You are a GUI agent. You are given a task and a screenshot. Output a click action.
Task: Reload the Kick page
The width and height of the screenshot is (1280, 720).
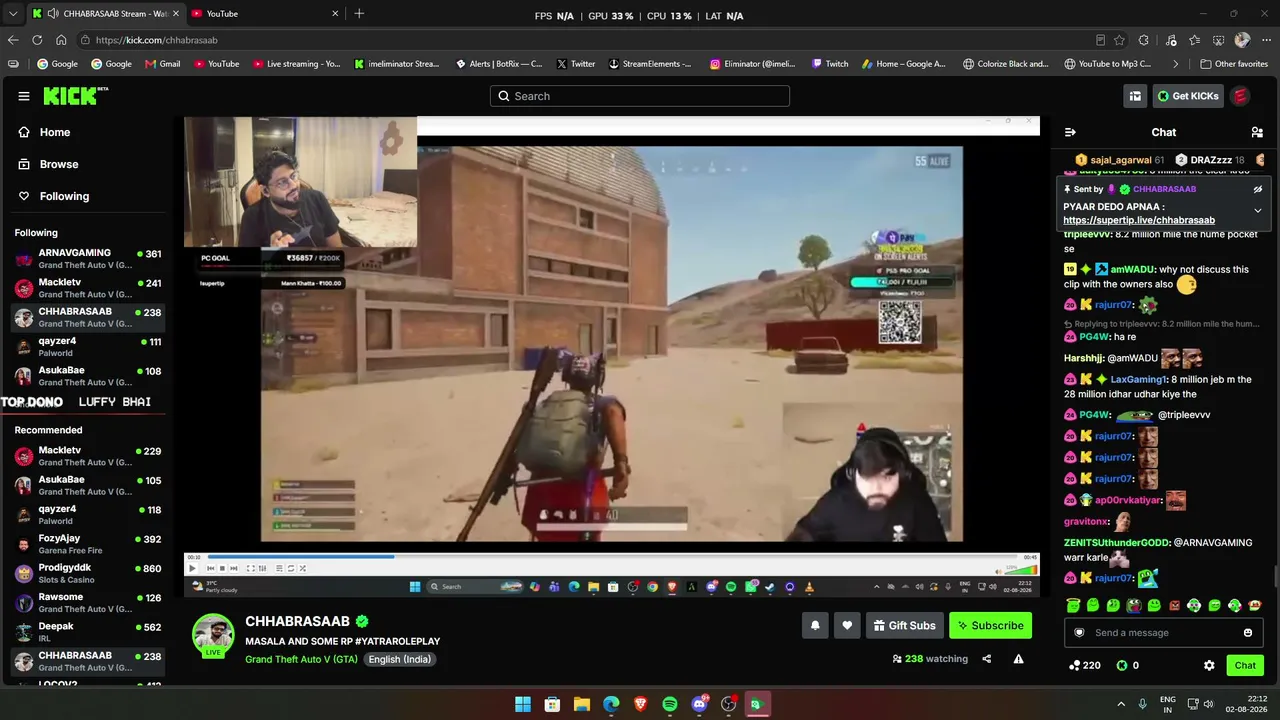pos(37,40)
